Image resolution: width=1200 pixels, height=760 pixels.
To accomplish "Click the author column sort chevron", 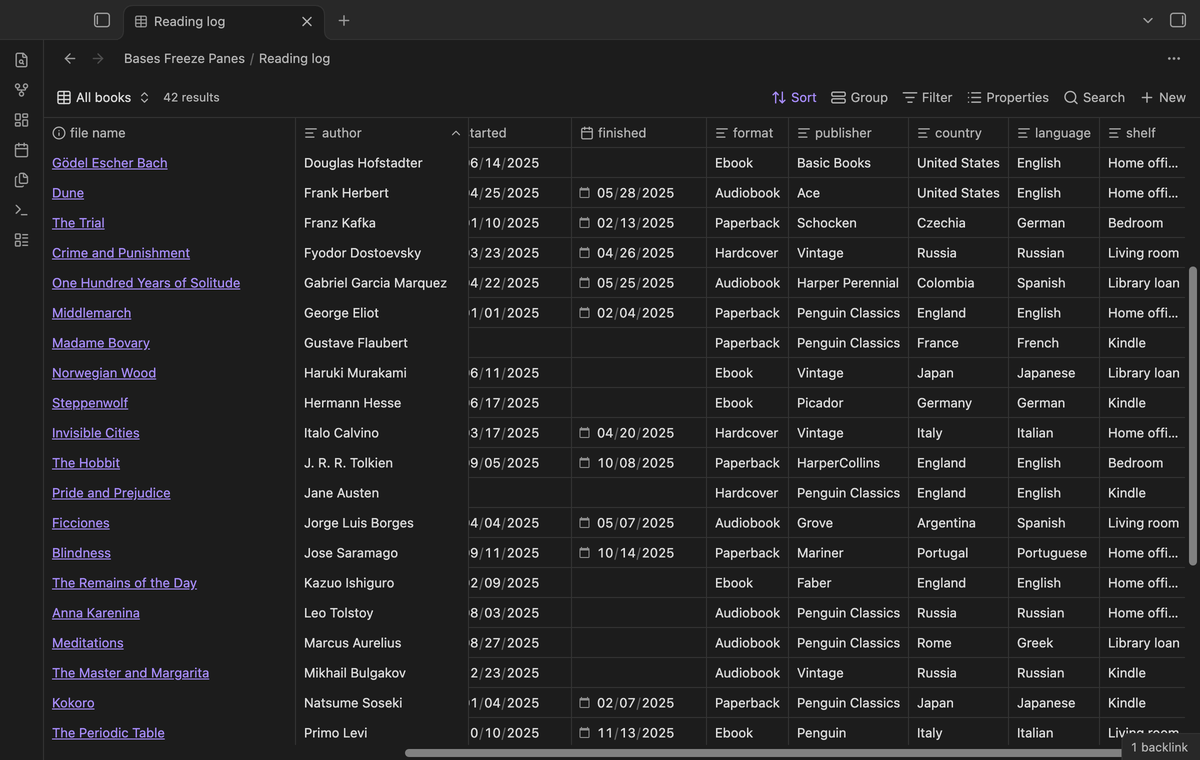I will pos(456,133).
